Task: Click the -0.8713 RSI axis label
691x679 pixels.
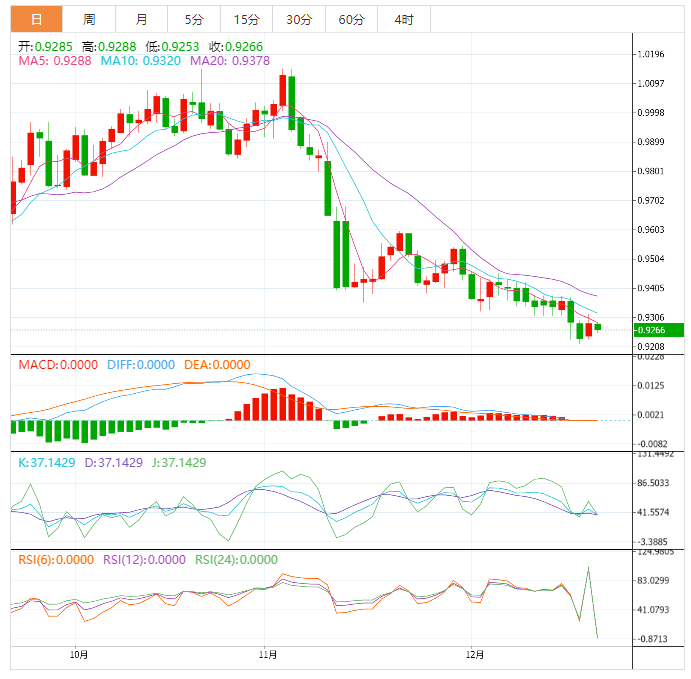Action: (x=653, y=639)
